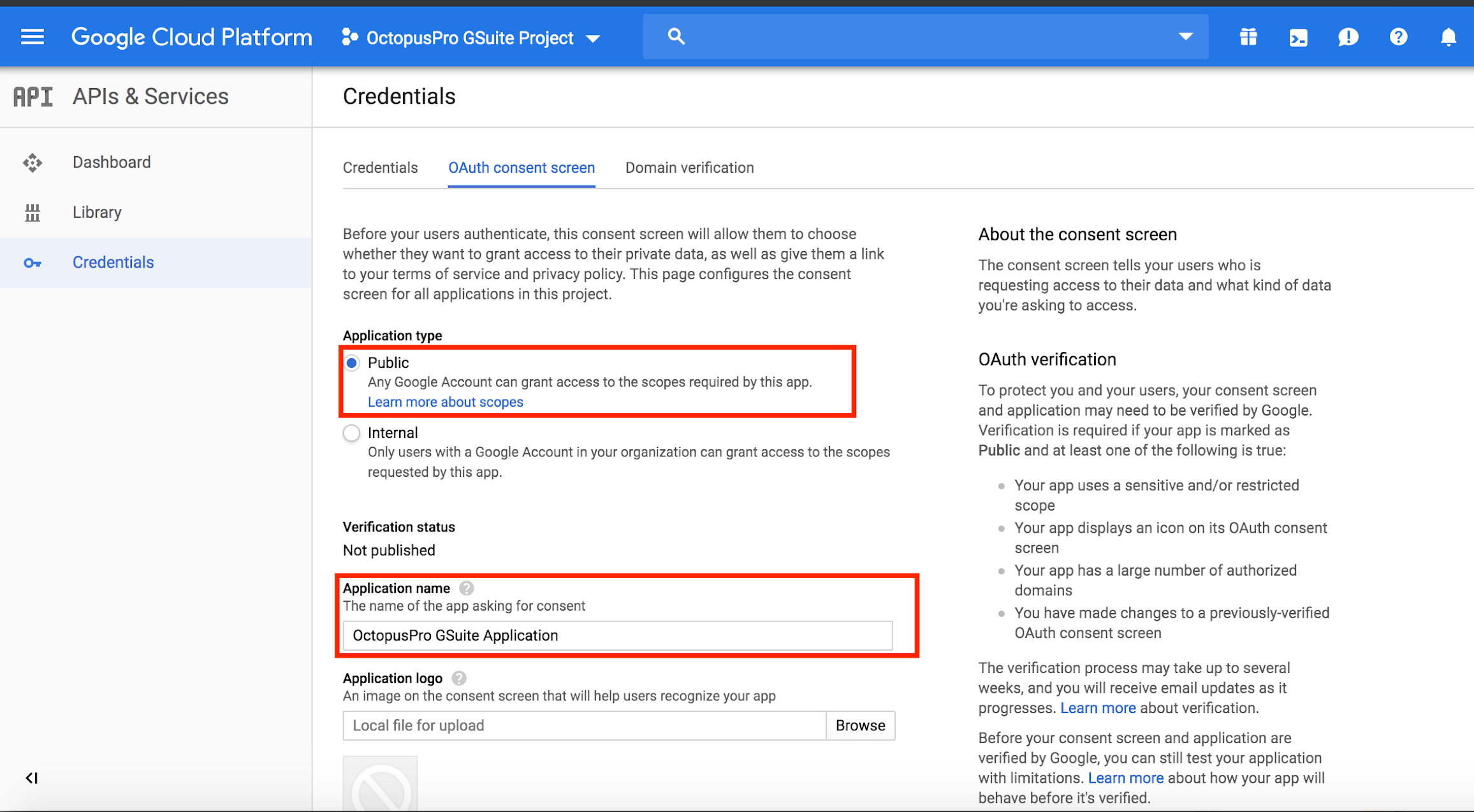Open Learn more about scopes link
1474x812 pixels.
445,402
